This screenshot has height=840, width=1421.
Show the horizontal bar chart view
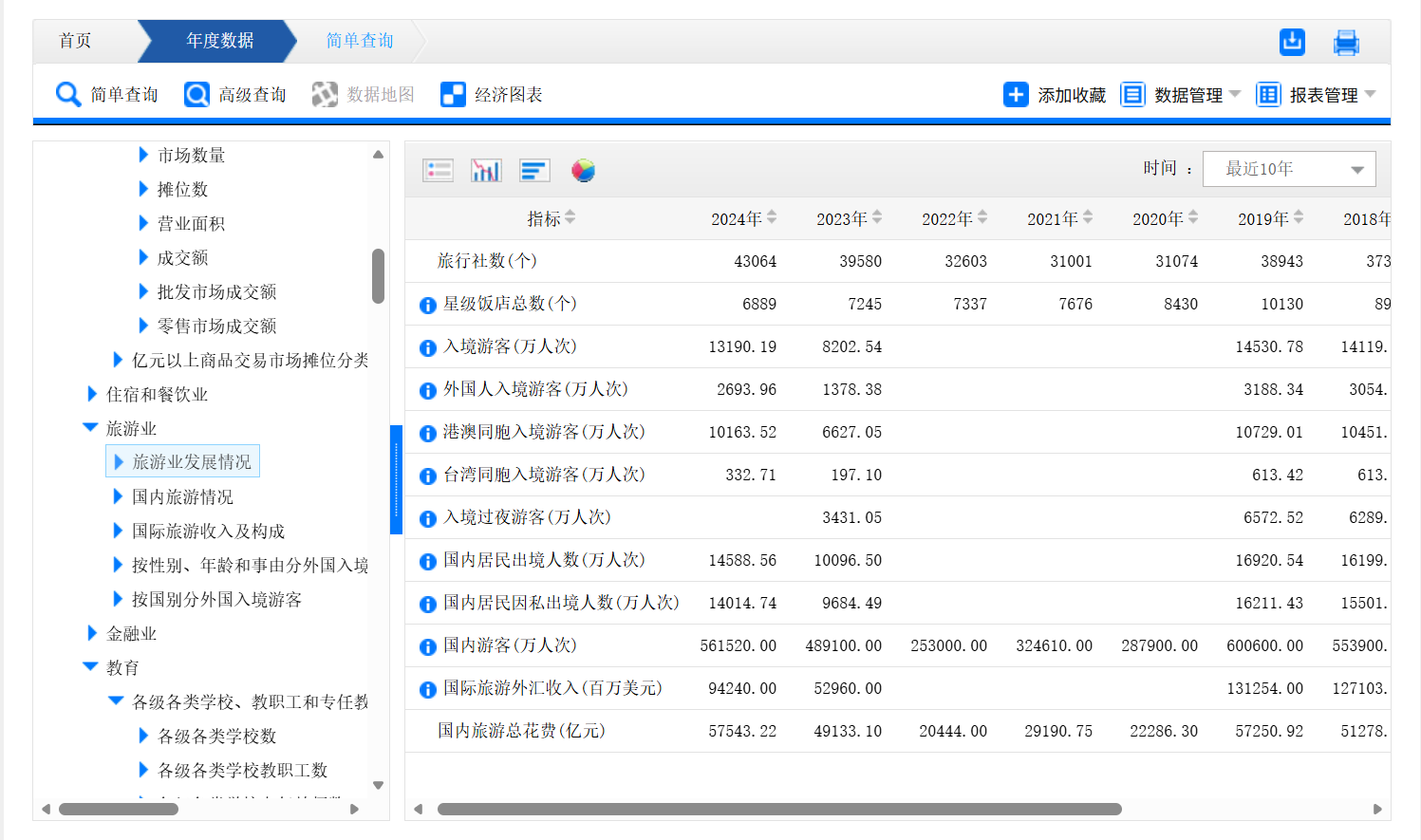tap(534, 170)
